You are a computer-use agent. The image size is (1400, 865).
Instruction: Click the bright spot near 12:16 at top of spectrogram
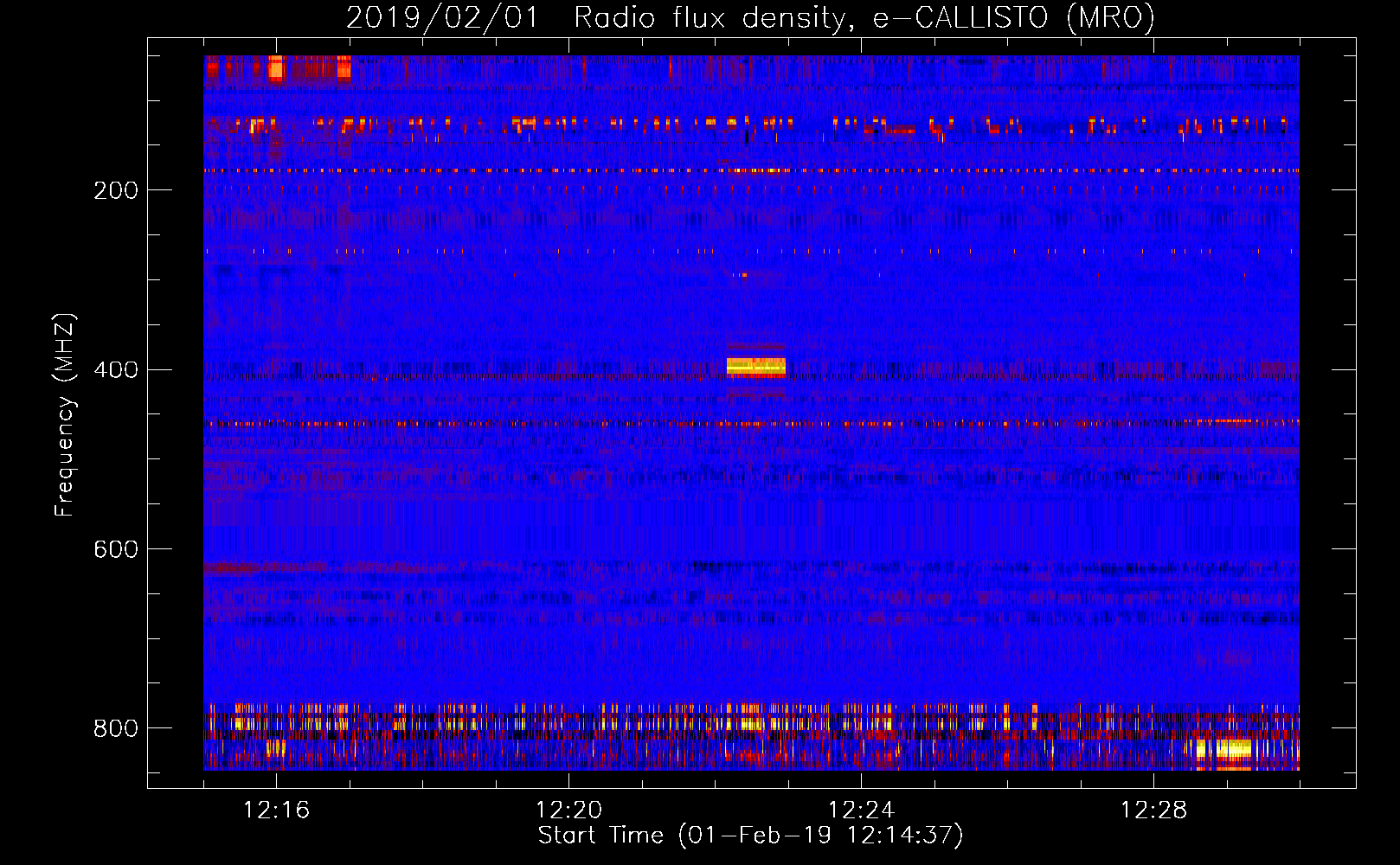point(276,67)
